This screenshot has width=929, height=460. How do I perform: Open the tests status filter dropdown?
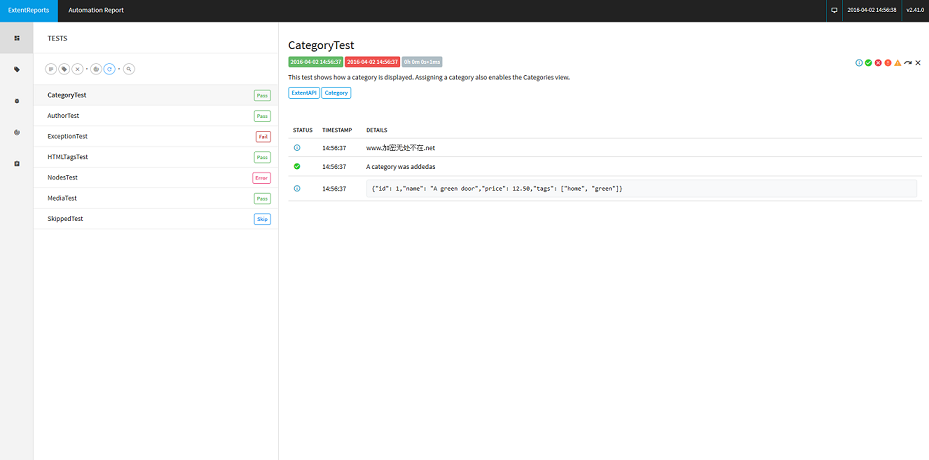point(51,69)
